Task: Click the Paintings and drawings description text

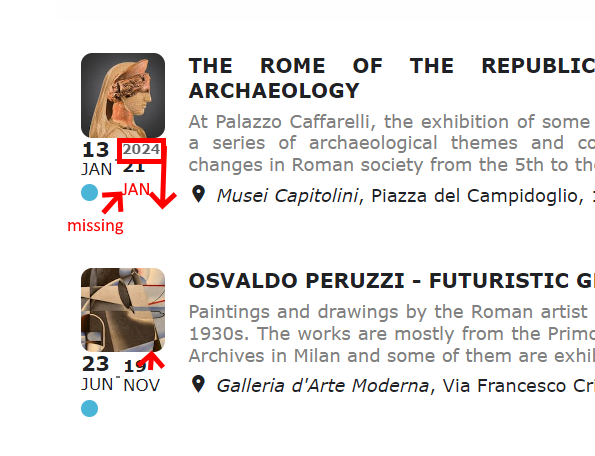Action: pyautogui.click(x=392, y=334)
